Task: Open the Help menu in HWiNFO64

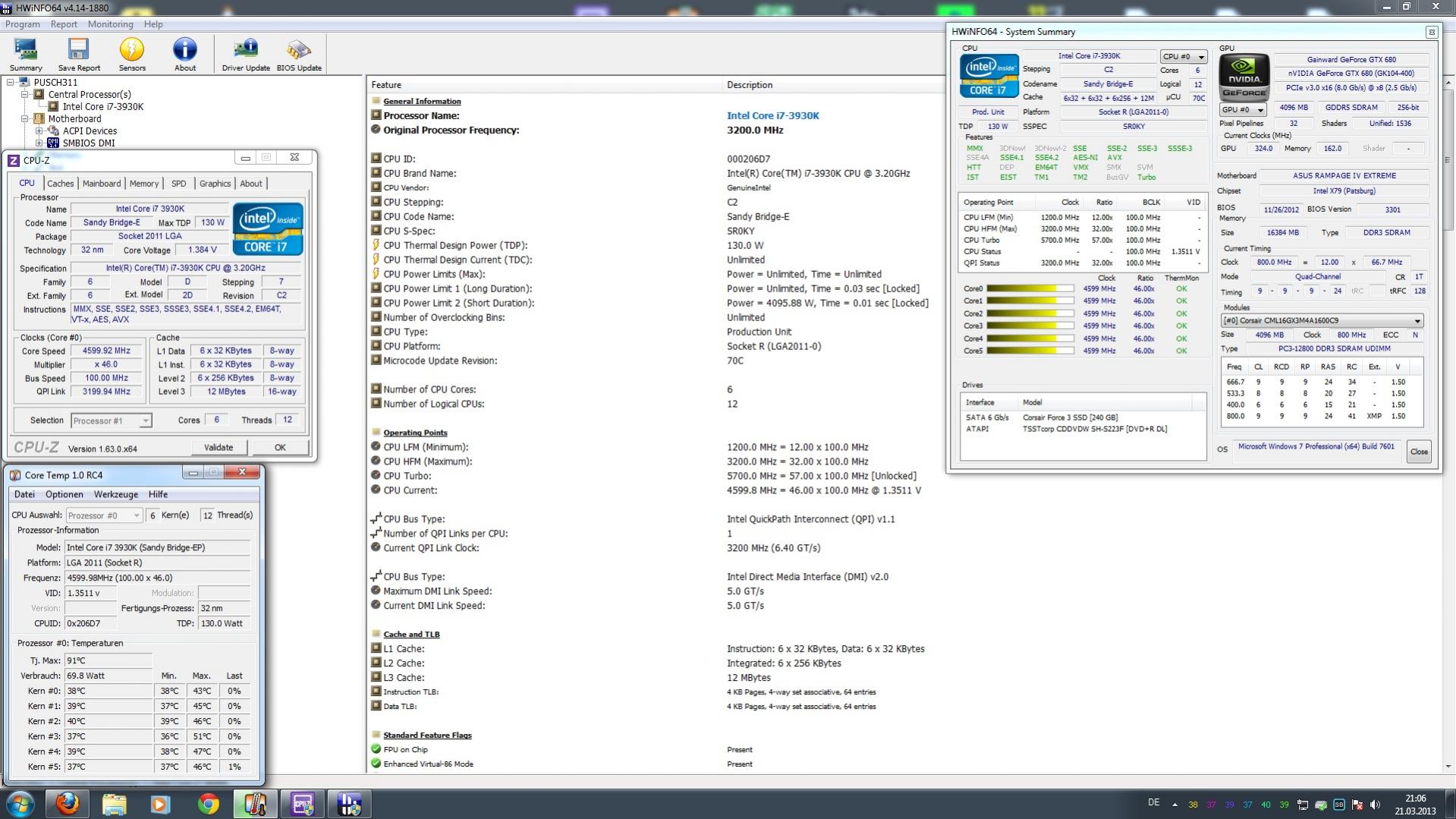Action: 153,24
